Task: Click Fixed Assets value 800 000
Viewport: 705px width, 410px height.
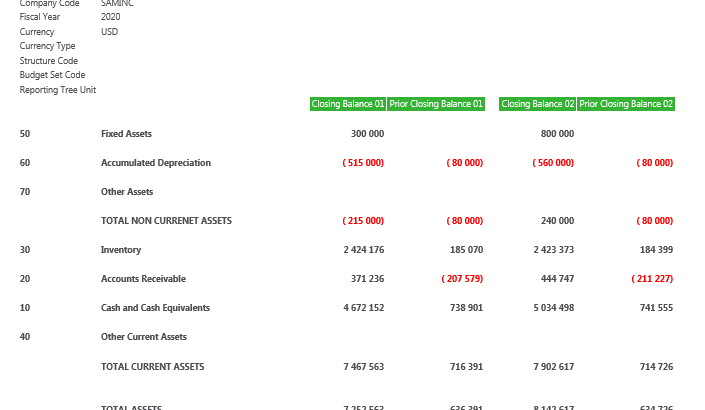Action: (x=558, y=134)
